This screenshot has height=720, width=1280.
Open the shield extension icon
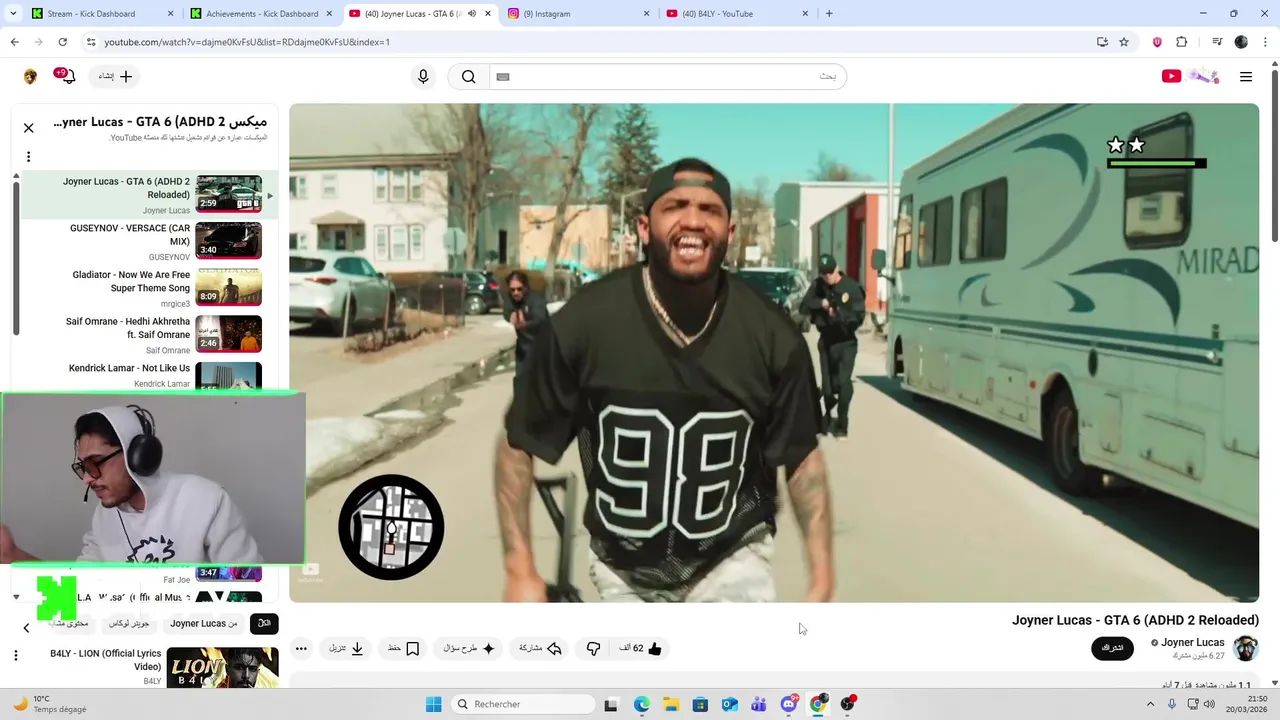(1157, 42)
